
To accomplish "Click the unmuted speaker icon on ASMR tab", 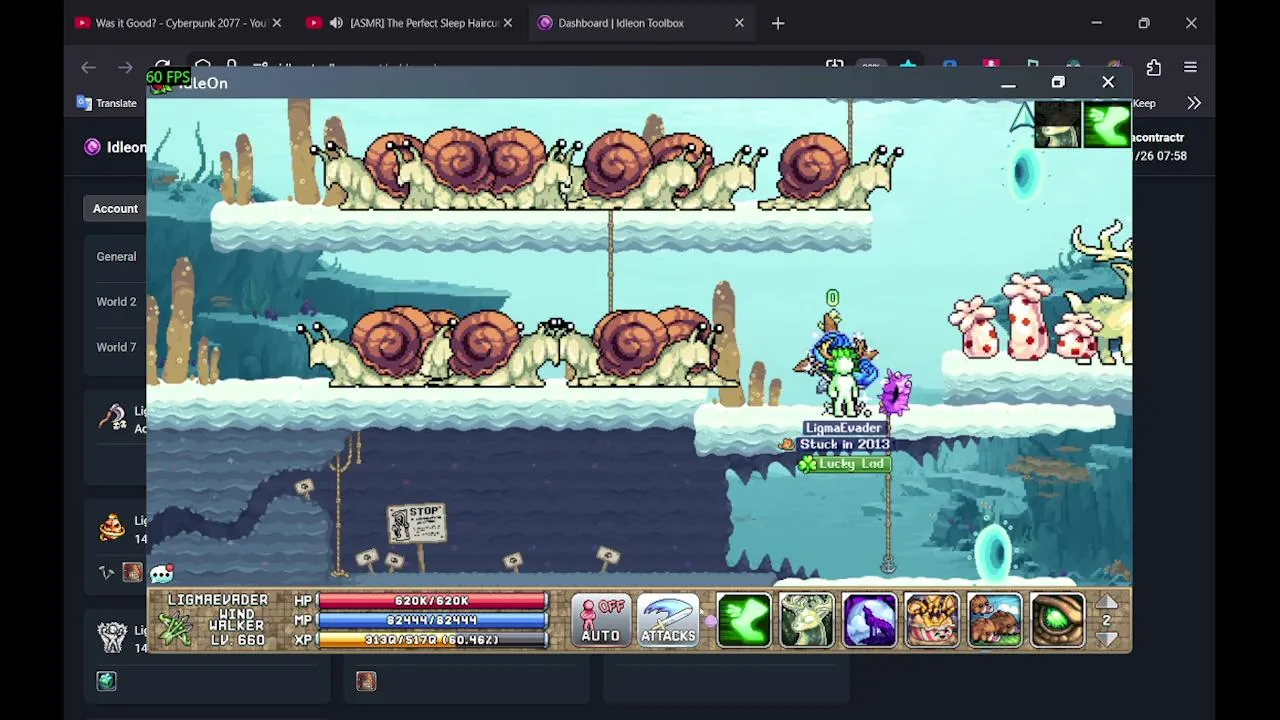I will [x=336, y=23].
